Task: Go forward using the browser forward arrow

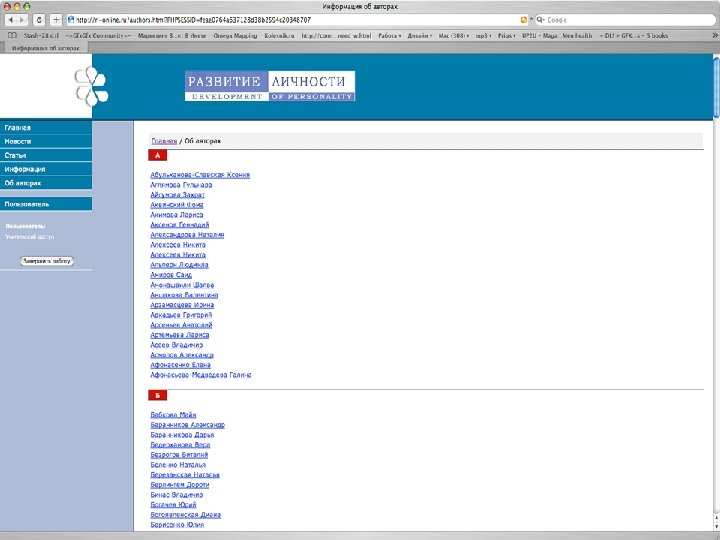Action: (22, 20)
